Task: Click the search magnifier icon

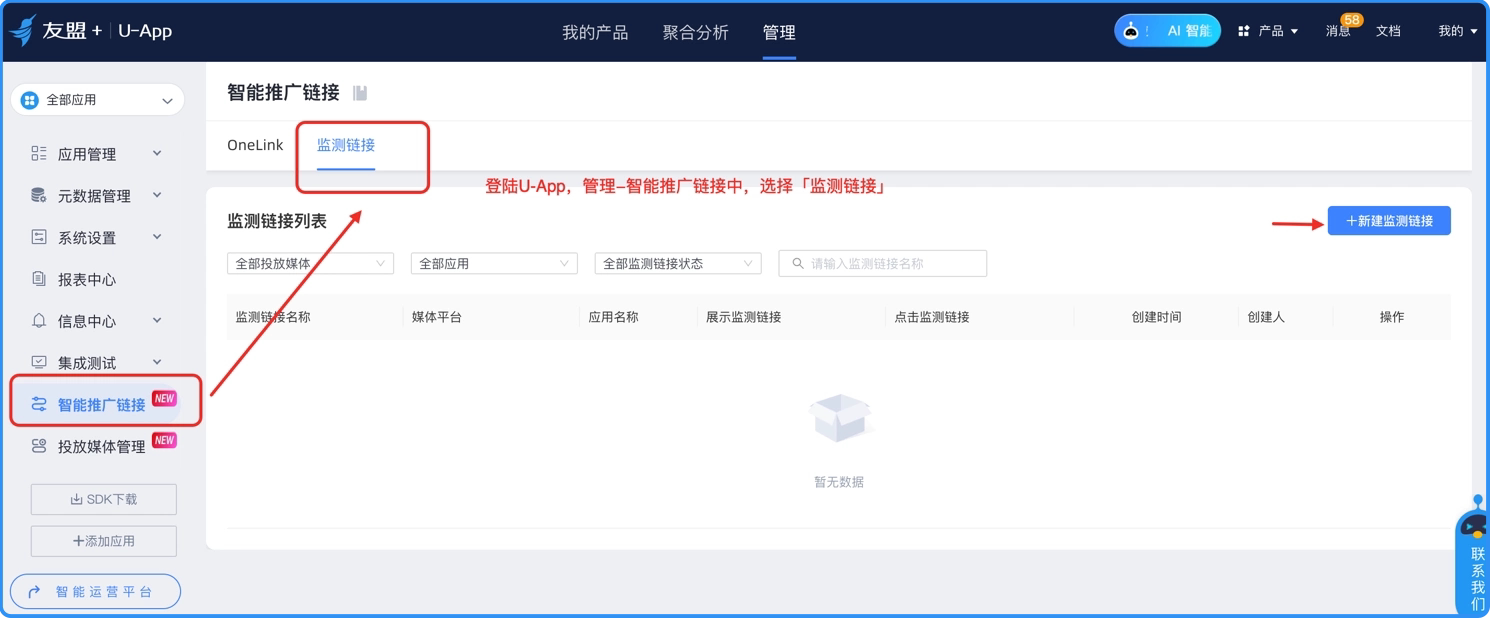Action: coord(798,263)
